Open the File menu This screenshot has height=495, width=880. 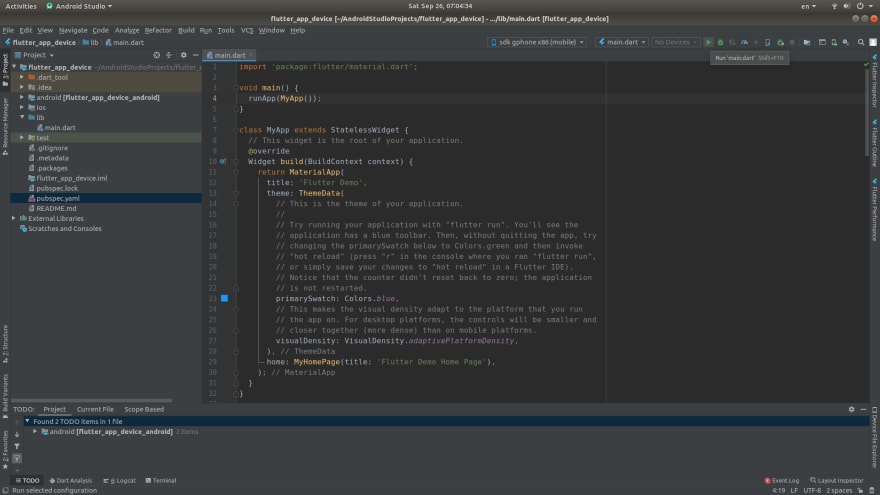[x=8, y=30]
